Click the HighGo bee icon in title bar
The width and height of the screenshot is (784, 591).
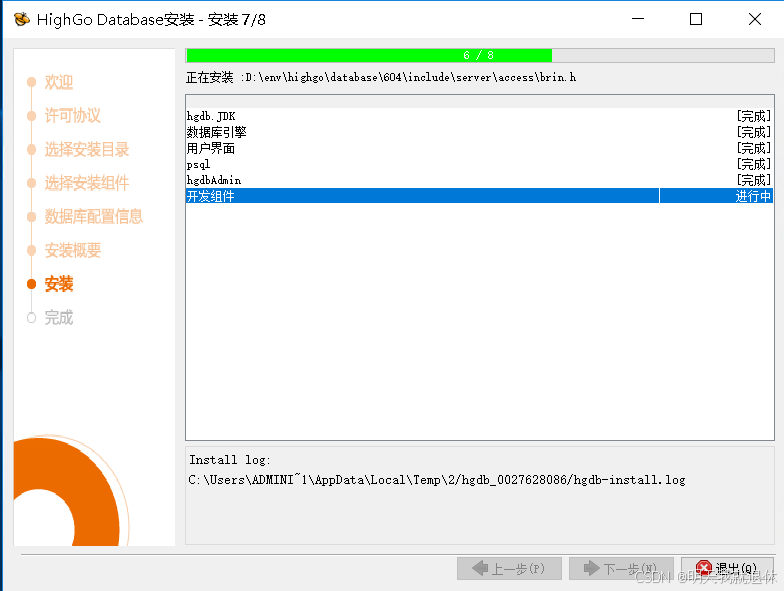point(22,20)
